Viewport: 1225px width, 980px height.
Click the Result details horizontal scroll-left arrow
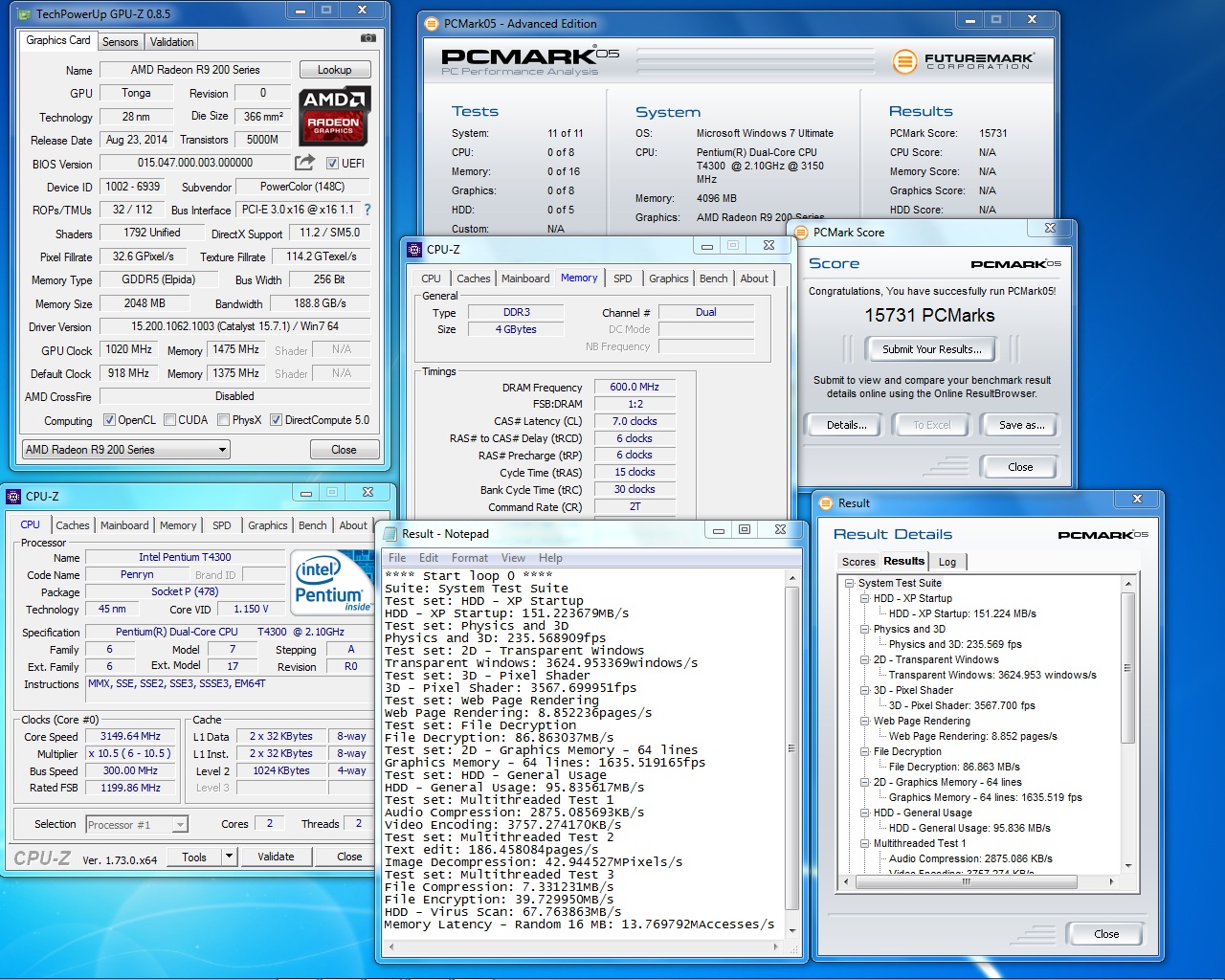(846, 881)
